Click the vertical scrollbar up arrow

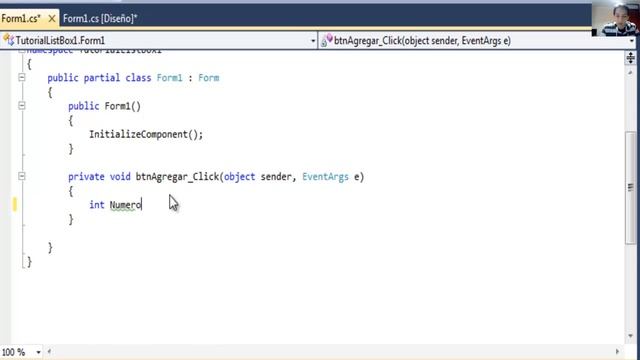tap(631, 73)
